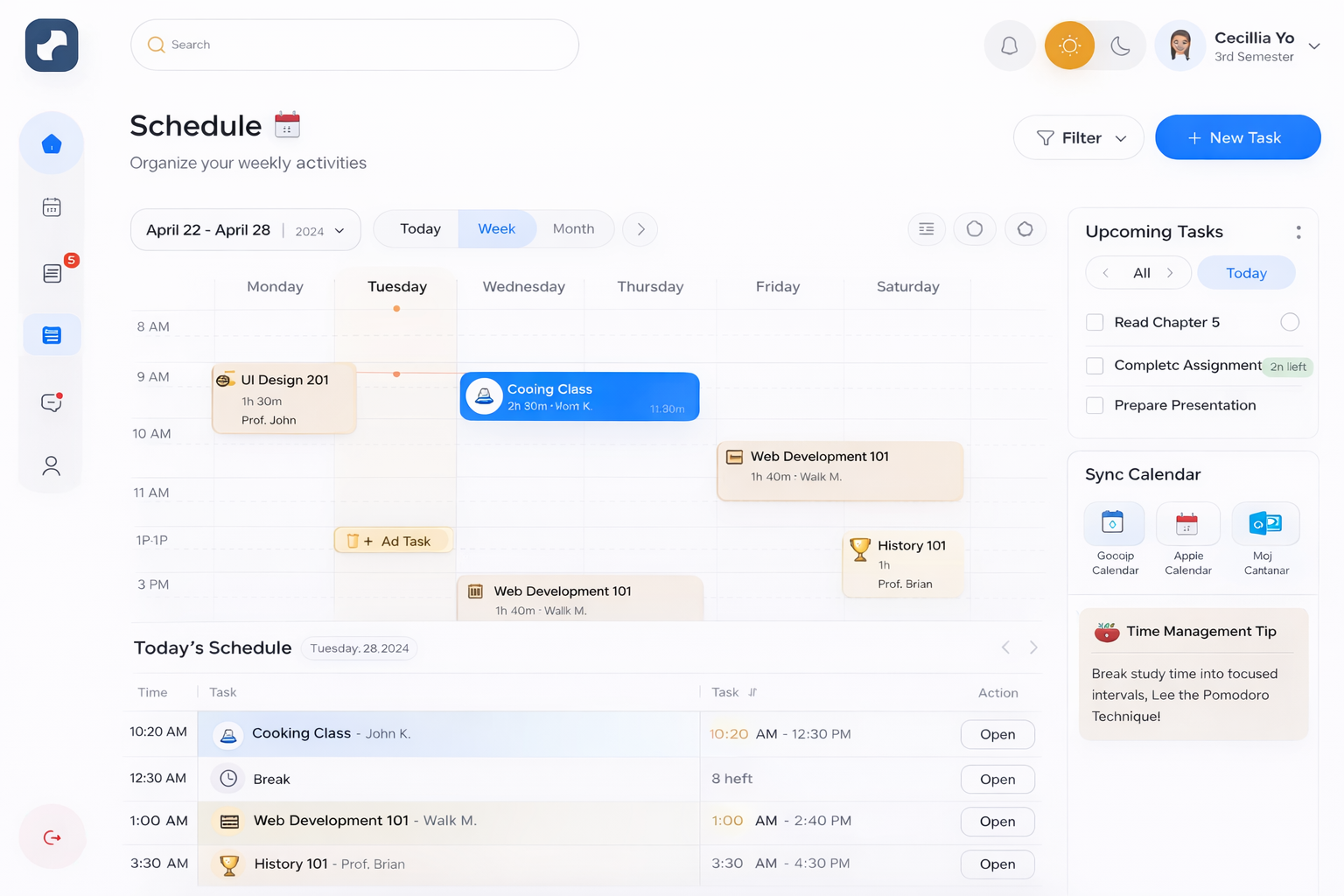Open the Filter dropdown
The height and width of the screenshot is (896, 1344).
(1078, 138)
